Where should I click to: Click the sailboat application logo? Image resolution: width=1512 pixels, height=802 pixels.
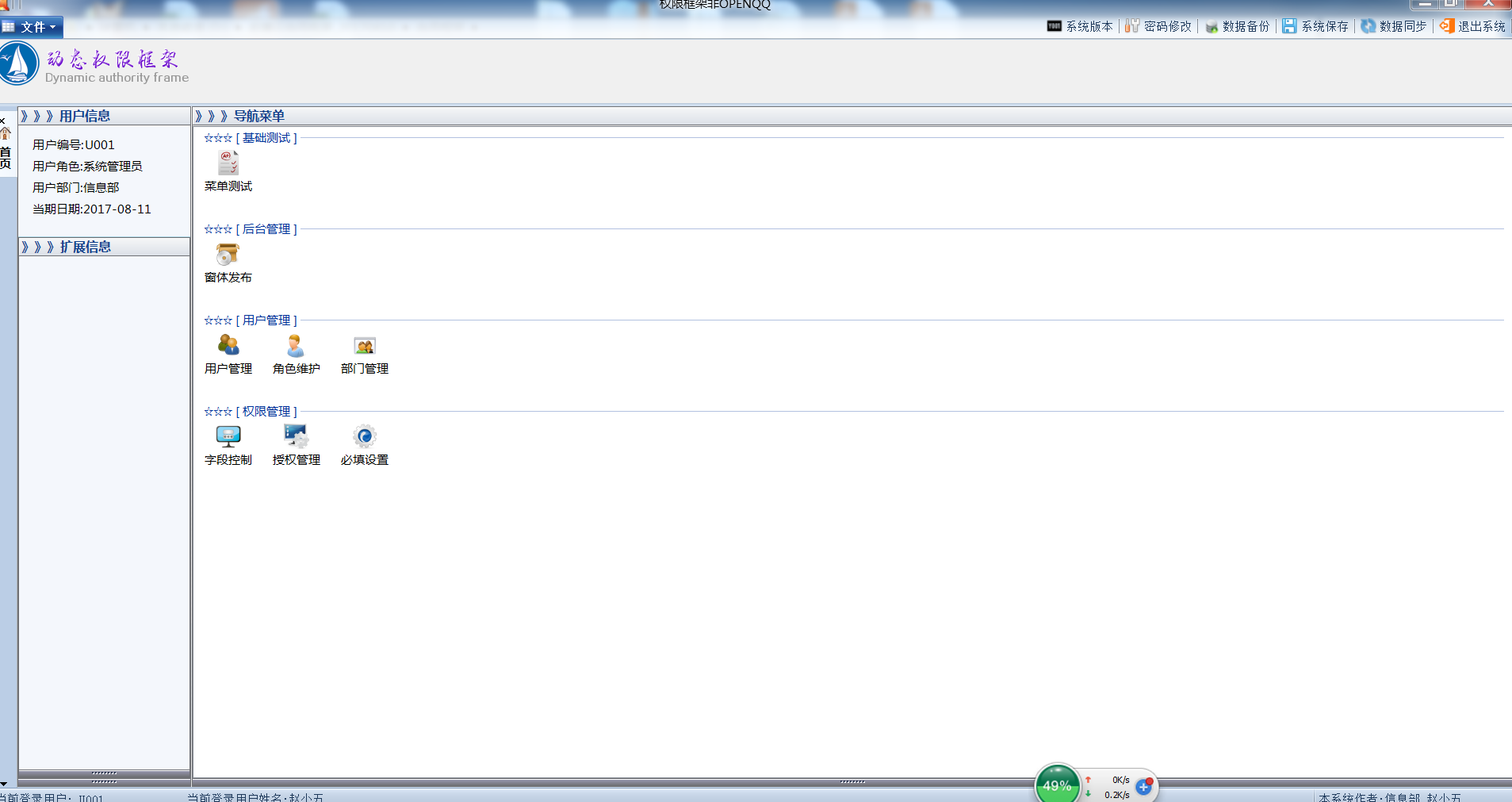pyautogui.click(x=17, y=63)
